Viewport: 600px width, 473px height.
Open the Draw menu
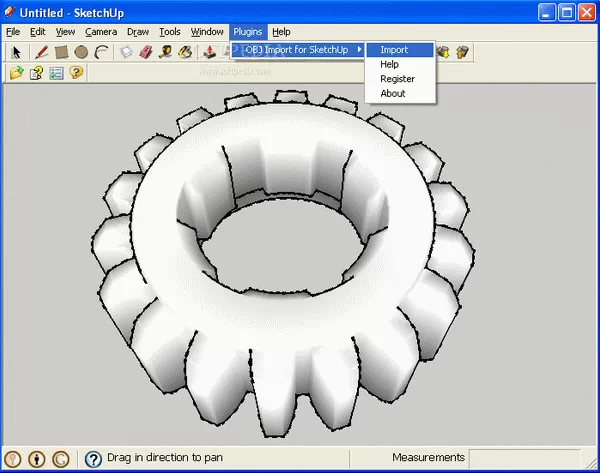pyautogui.click(x=138, y=32)
